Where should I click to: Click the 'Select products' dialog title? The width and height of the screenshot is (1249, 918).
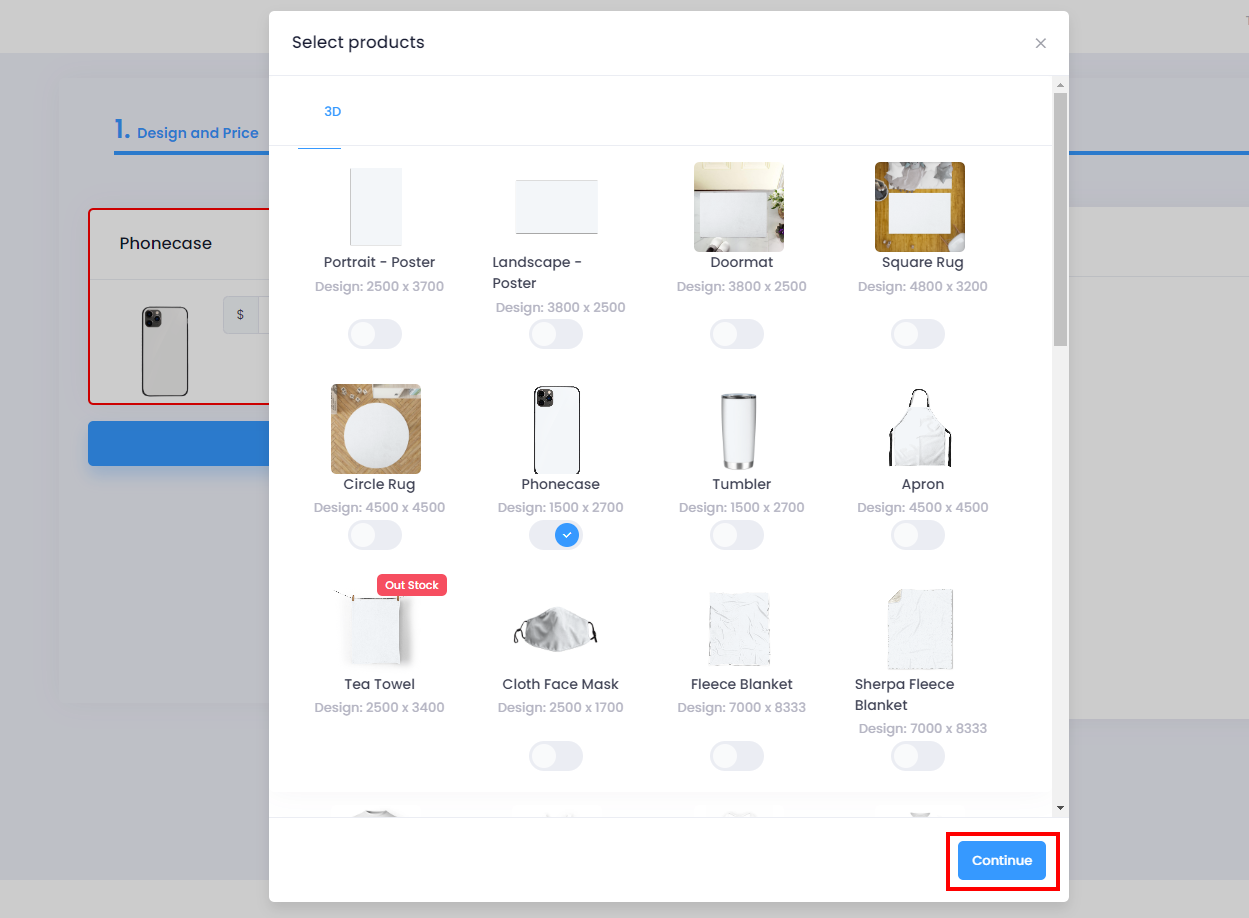(x=358, y=42)
